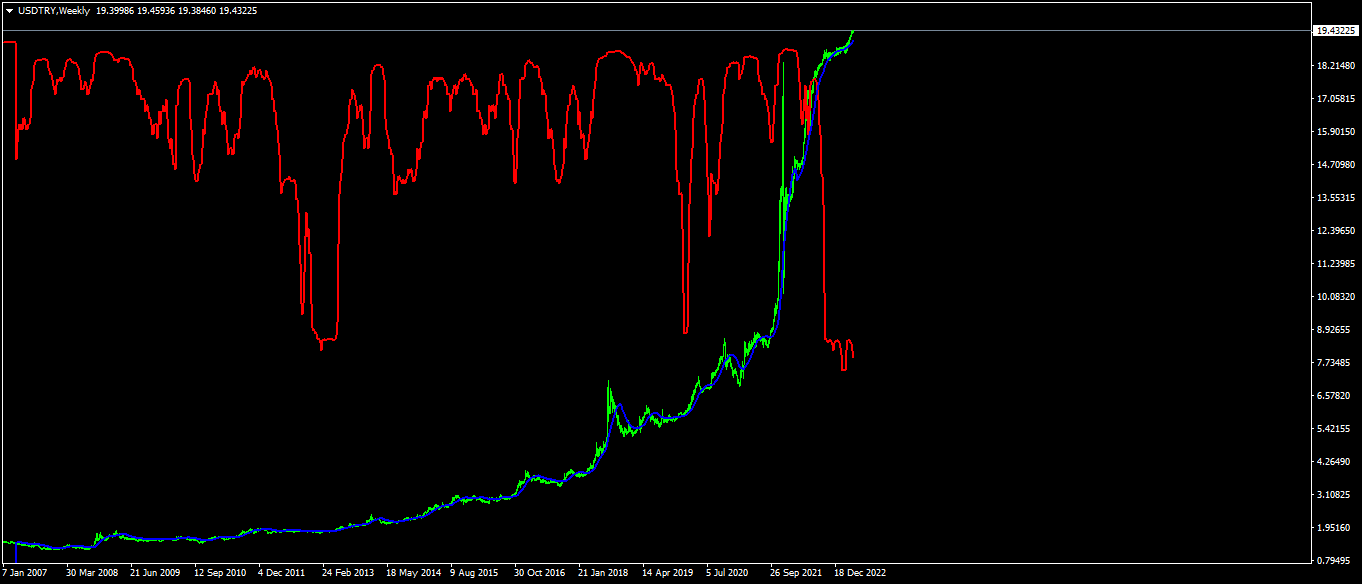
Task: Click the 7 Jan 2007 date label
Action: click(25, 574)
